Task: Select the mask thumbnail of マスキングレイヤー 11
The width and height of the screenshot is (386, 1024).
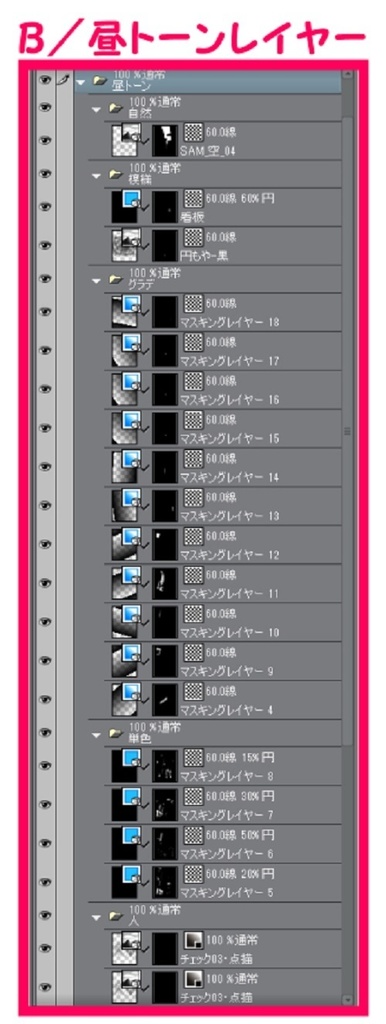Action: [x=165, y=583]
